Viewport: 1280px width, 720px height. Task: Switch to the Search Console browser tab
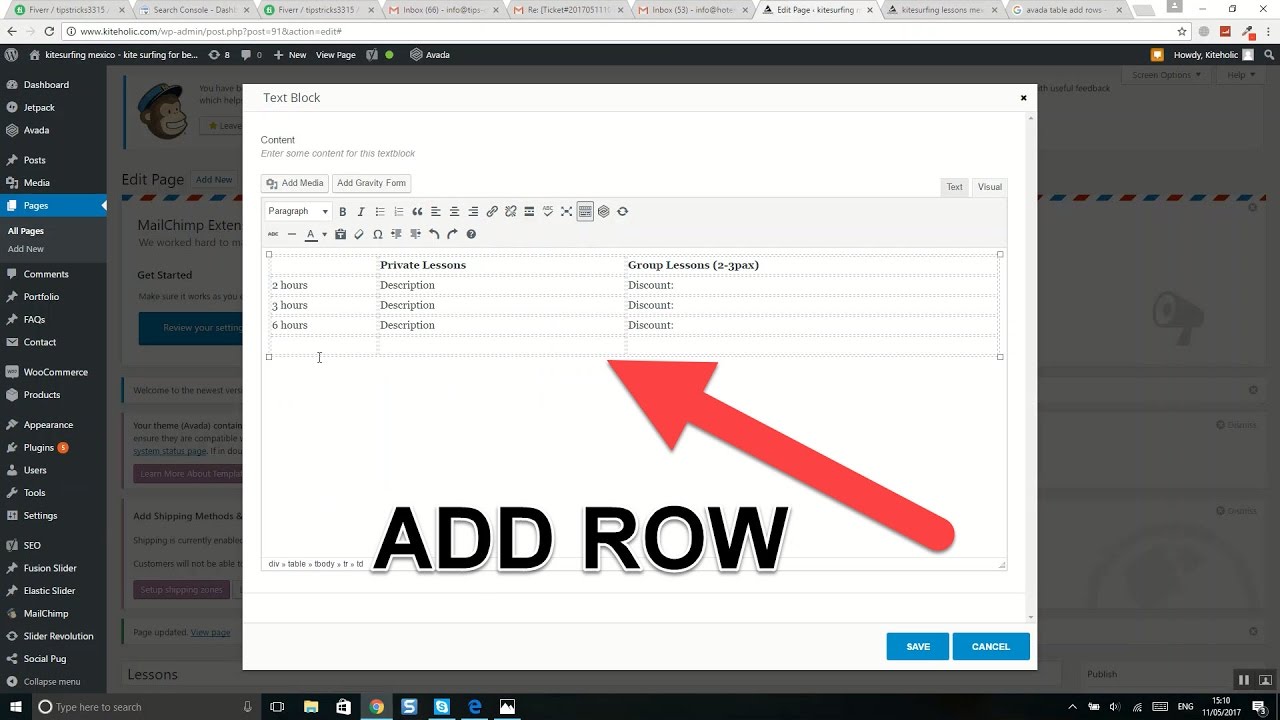pyautogui.click(x=195, y=10)
